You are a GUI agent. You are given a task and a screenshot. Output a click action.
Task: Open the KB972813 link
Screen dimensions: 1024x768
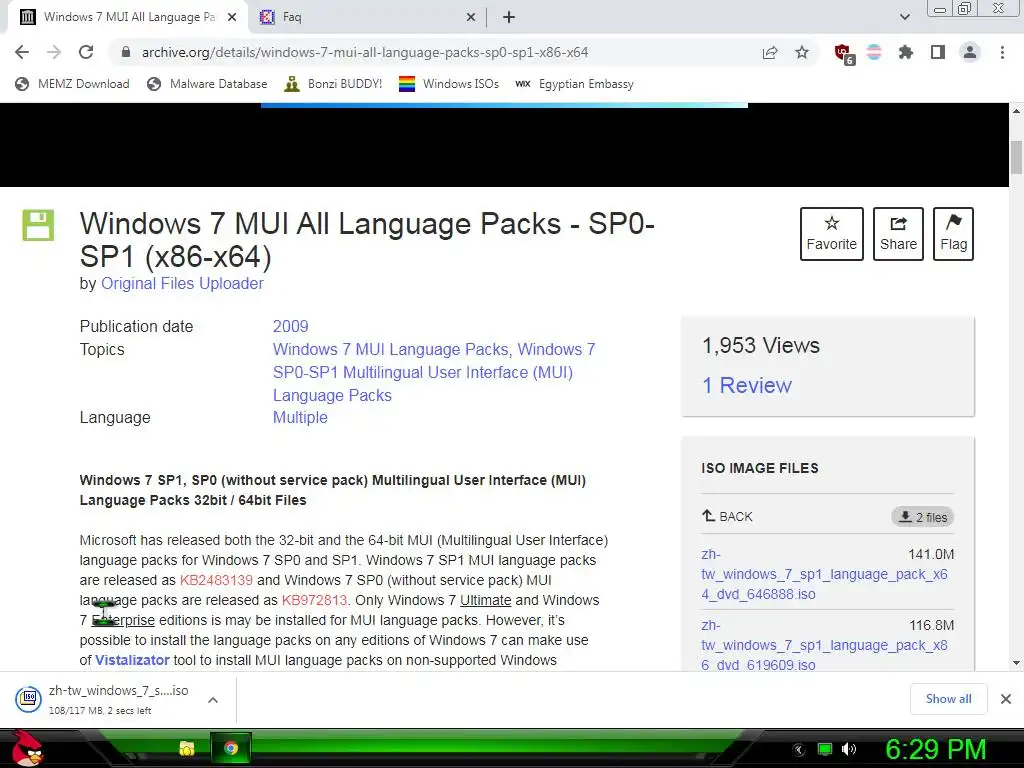pos(314,600)
